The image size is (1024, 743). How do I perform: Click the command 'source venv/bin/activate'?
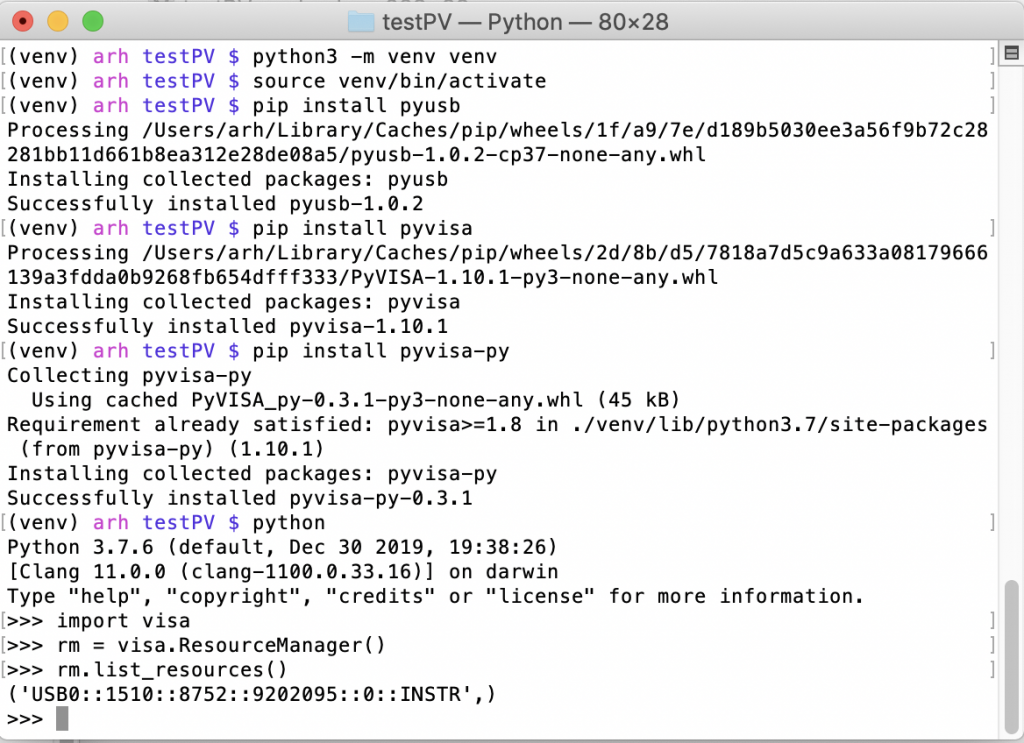coord(400,82)
